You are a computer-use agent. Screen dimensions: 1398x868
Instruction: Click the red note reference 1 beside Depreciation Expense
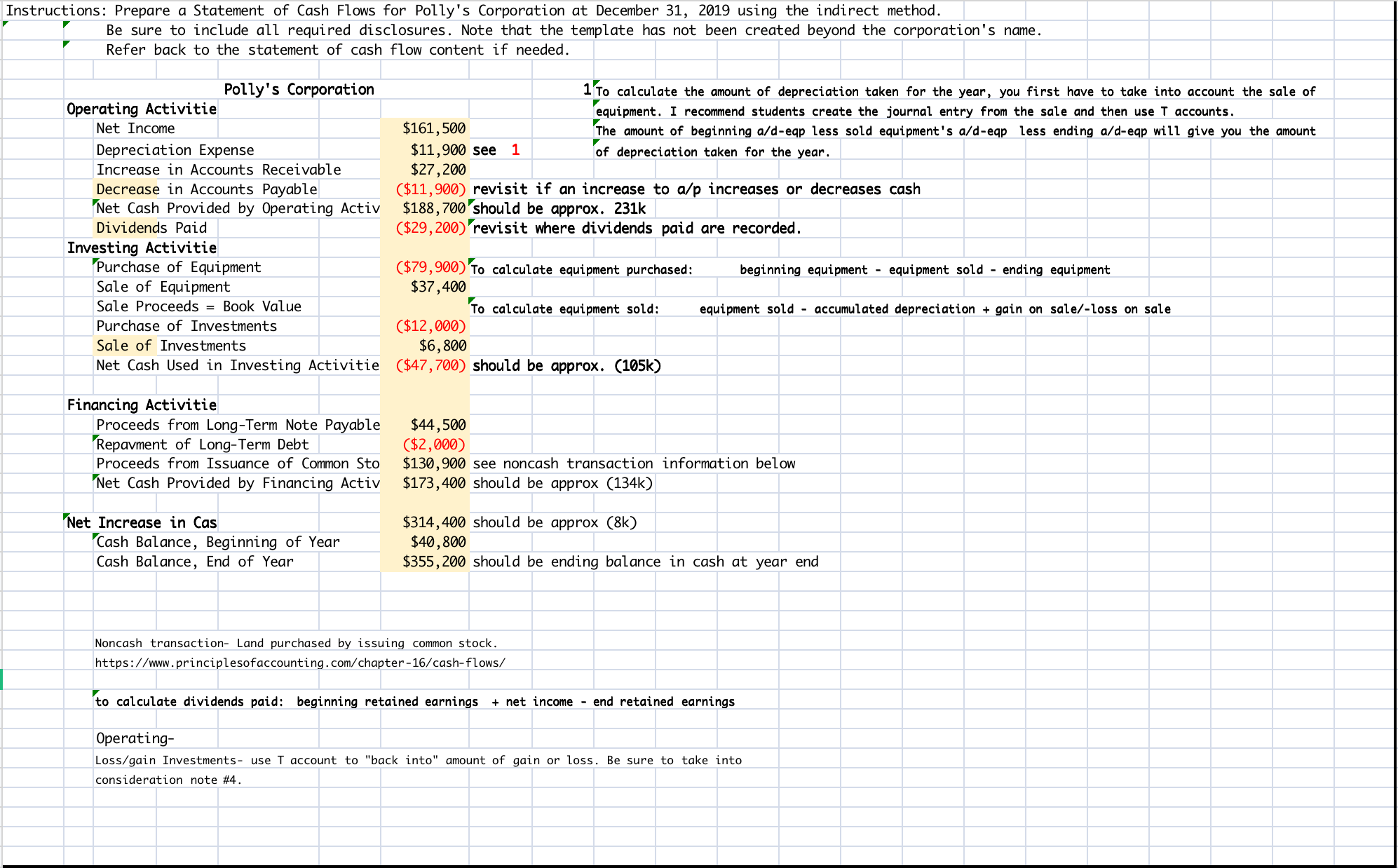point(515,149)
